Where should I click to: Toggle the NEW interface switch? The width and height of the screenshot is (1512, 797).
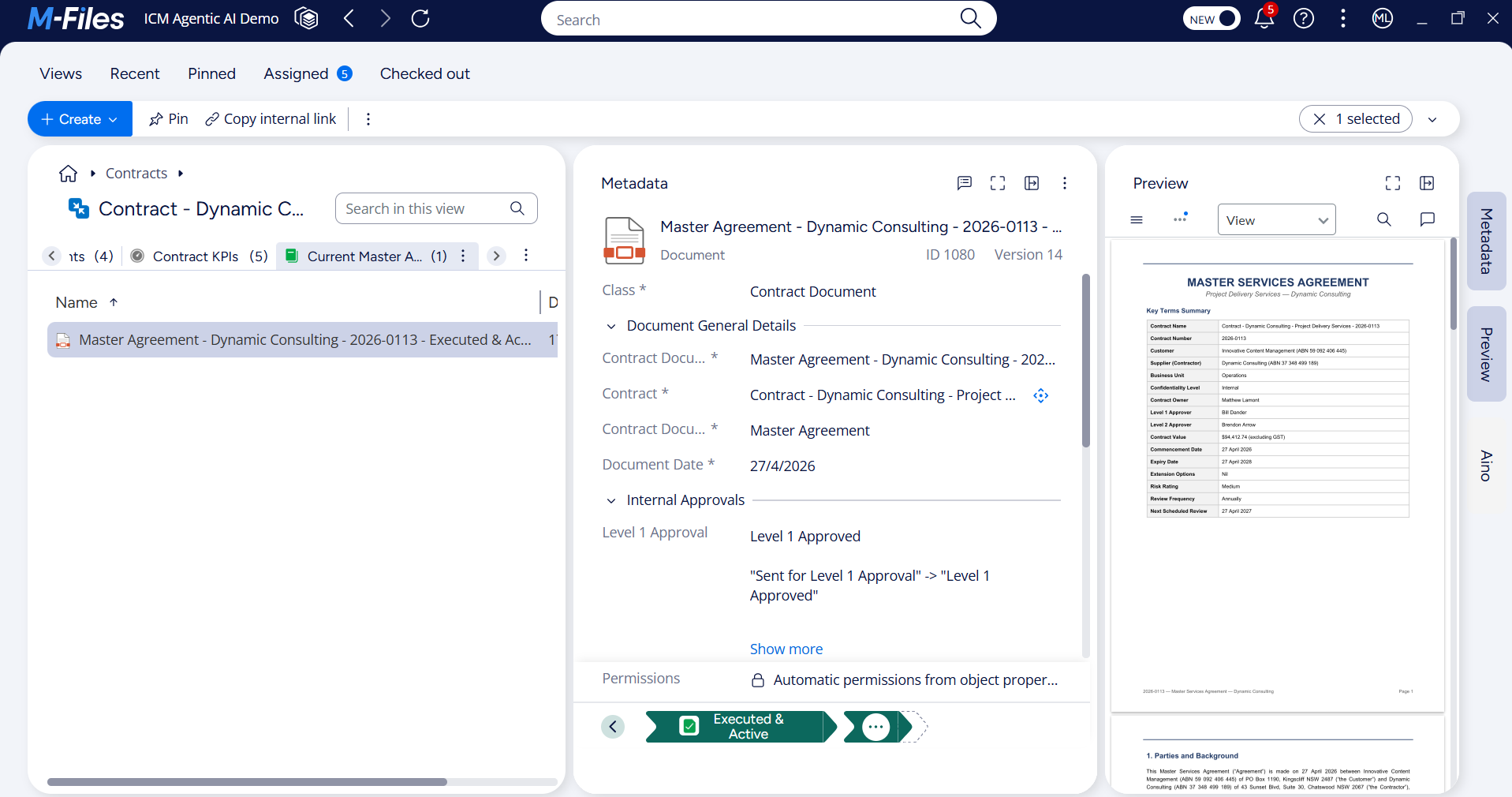point(1211,19)
